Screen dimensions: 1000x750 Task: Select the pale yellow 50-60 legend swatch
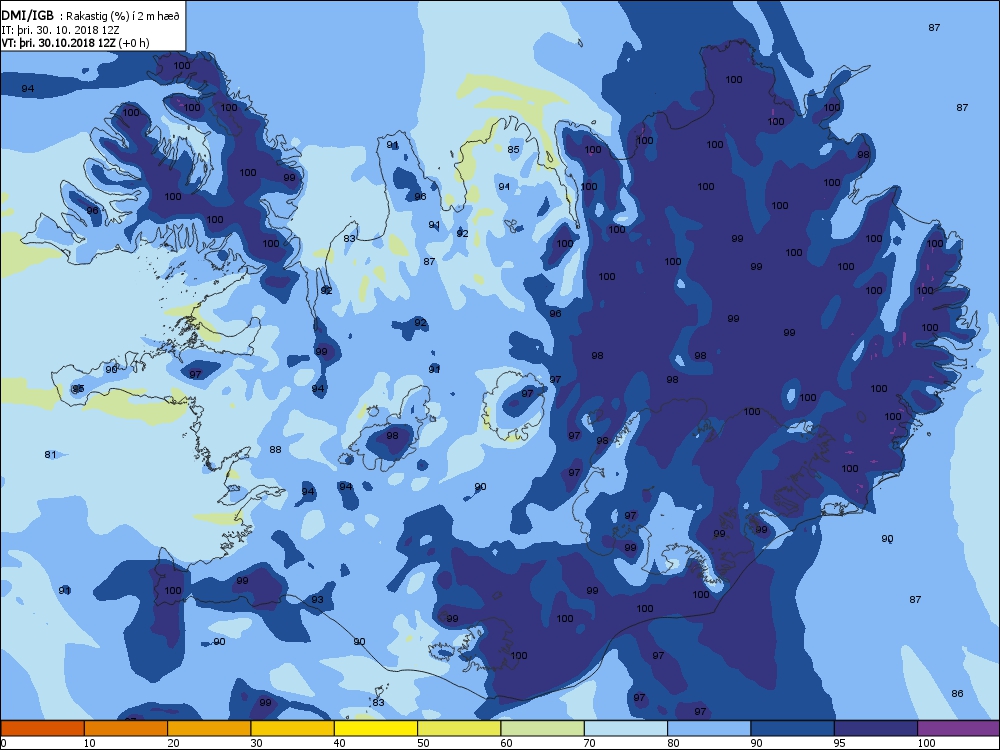tap(459, 728)
